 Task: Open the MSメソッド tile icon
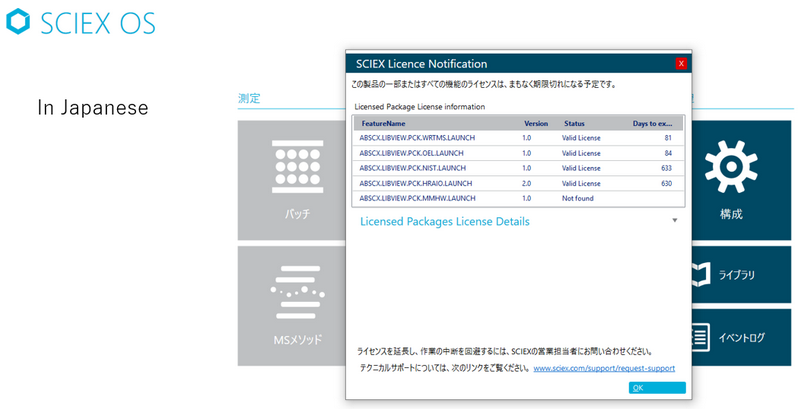click(297, 293)
